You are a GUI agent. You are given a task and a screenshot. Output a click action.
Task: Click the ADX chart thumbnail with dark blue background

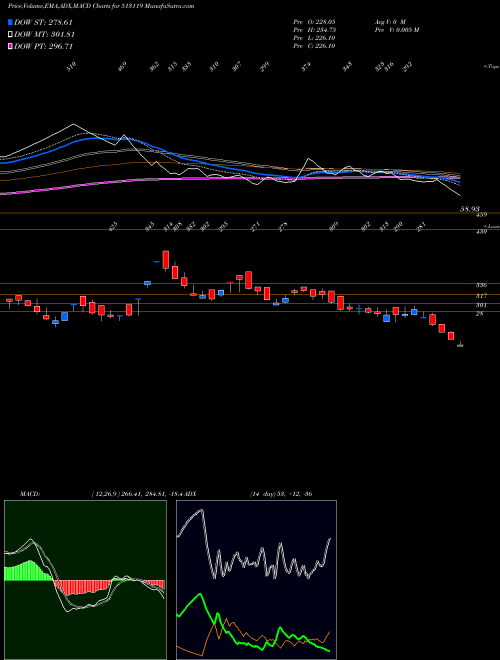coord(256,580)
